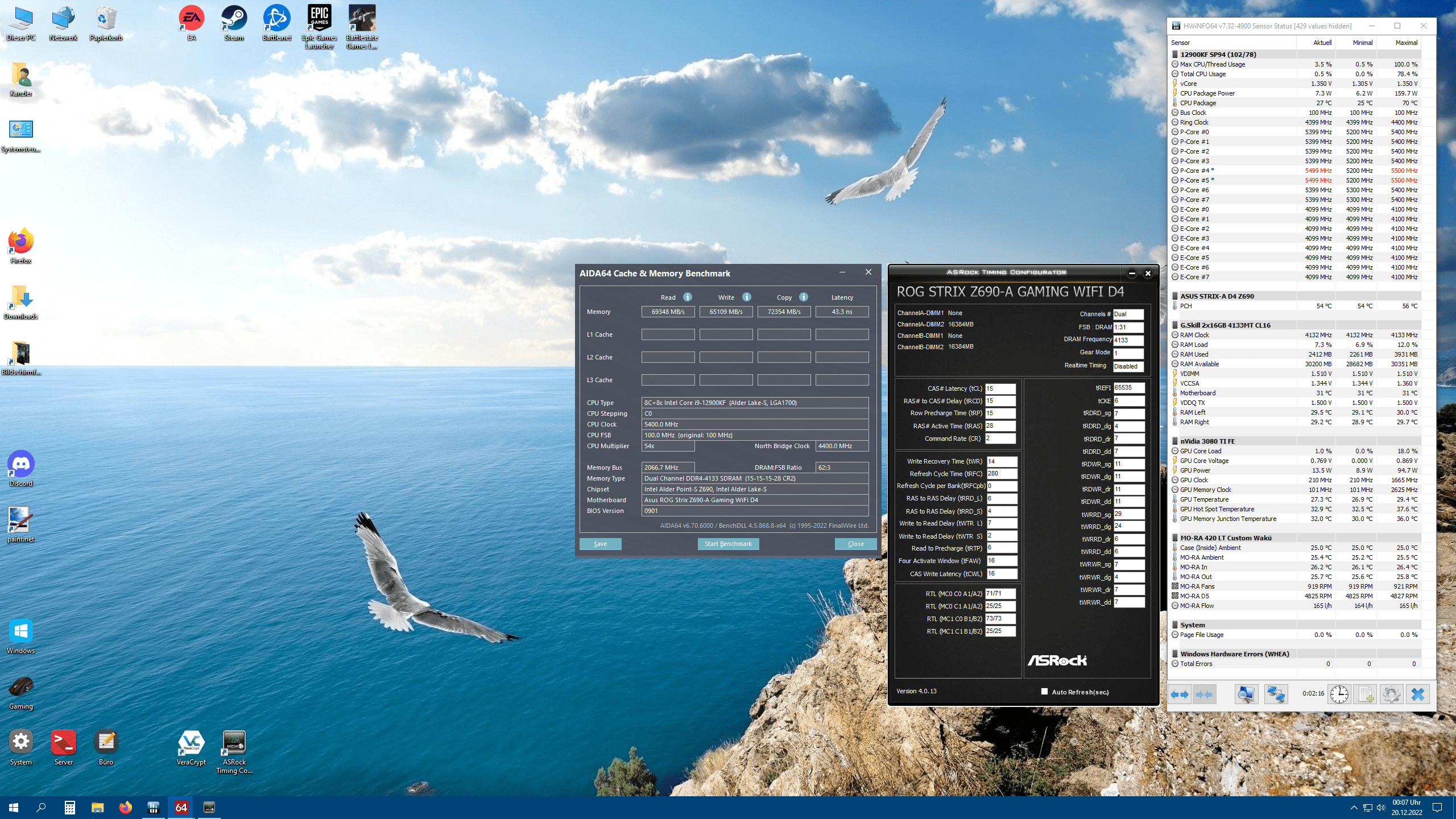The image size is (1456, 819).
Task: Select the Discord desktop icon
Action: coord(21,469)
